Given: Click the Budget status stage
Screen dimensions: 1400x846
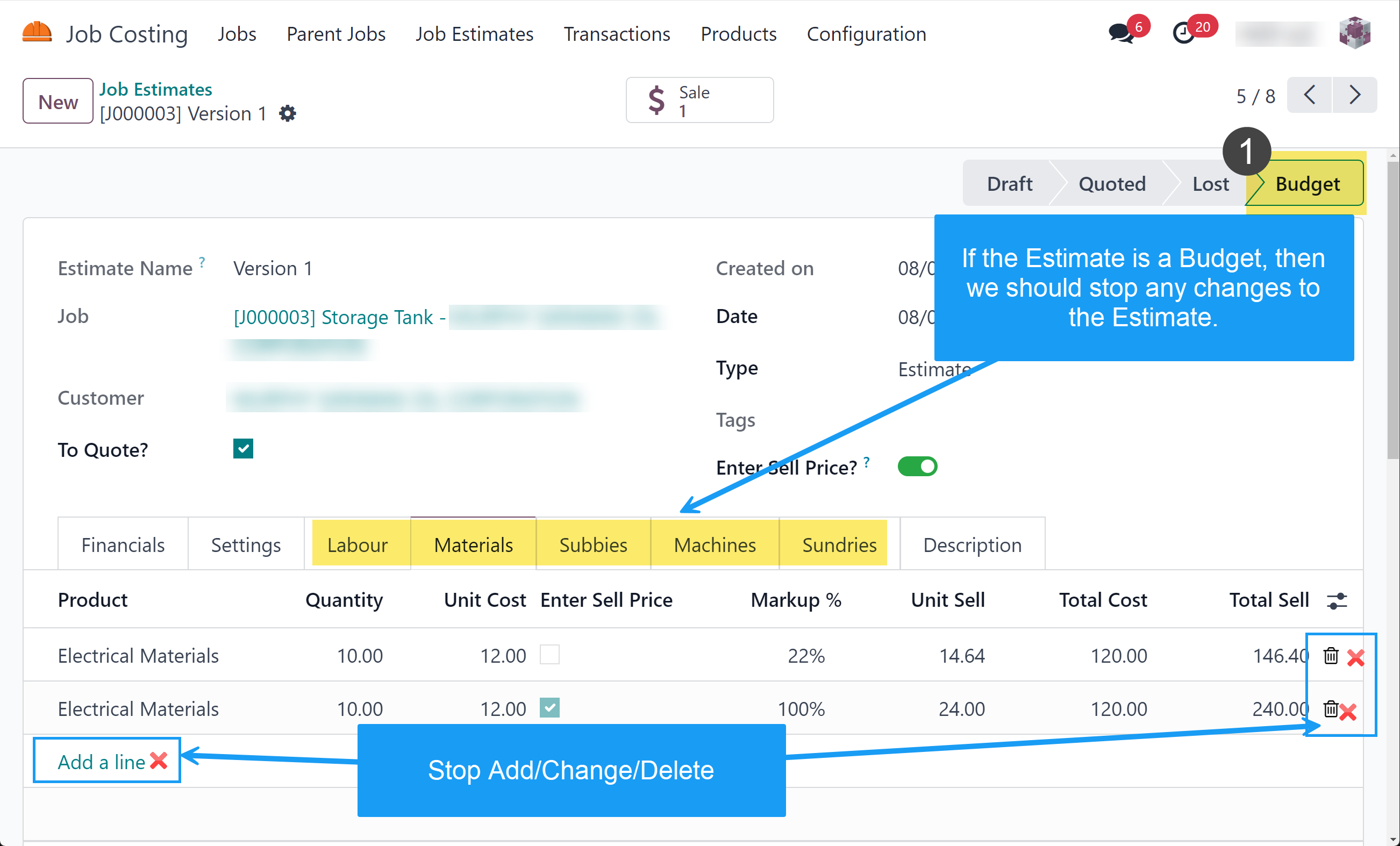Looking at the screenshot, I should [1307, 184].
